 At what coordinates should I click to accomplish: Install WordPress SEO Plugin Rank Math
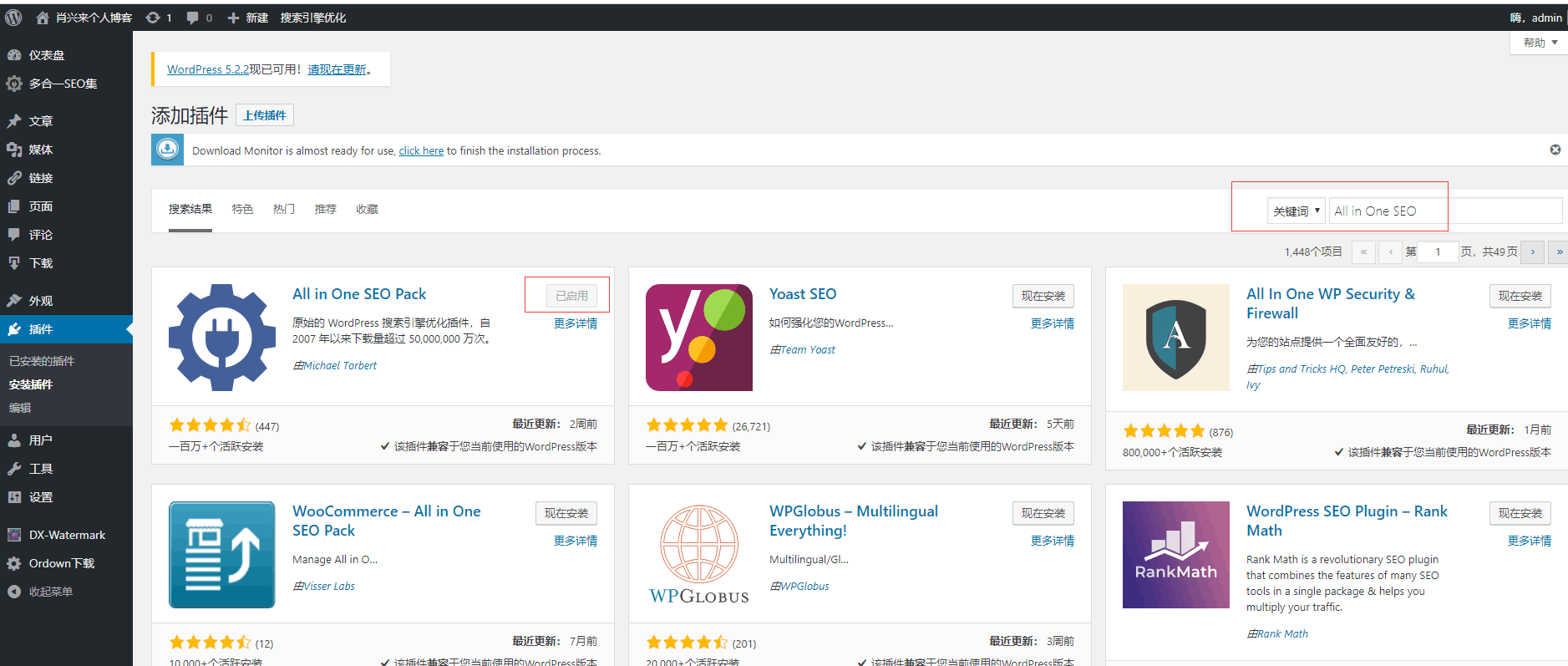1520,513
